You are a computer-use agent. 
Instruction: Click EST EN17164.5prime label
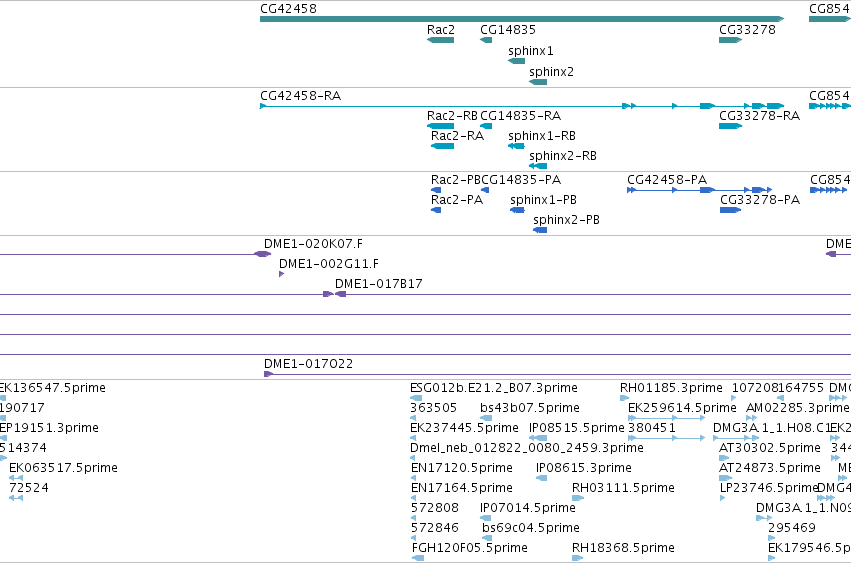pyautogui.click(x=462, y=488)
